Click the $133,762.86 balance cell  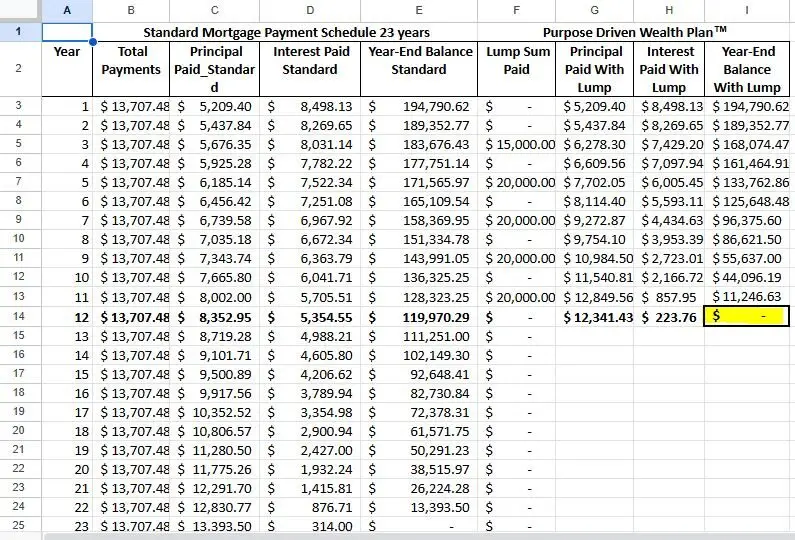(x=747, y=183)
